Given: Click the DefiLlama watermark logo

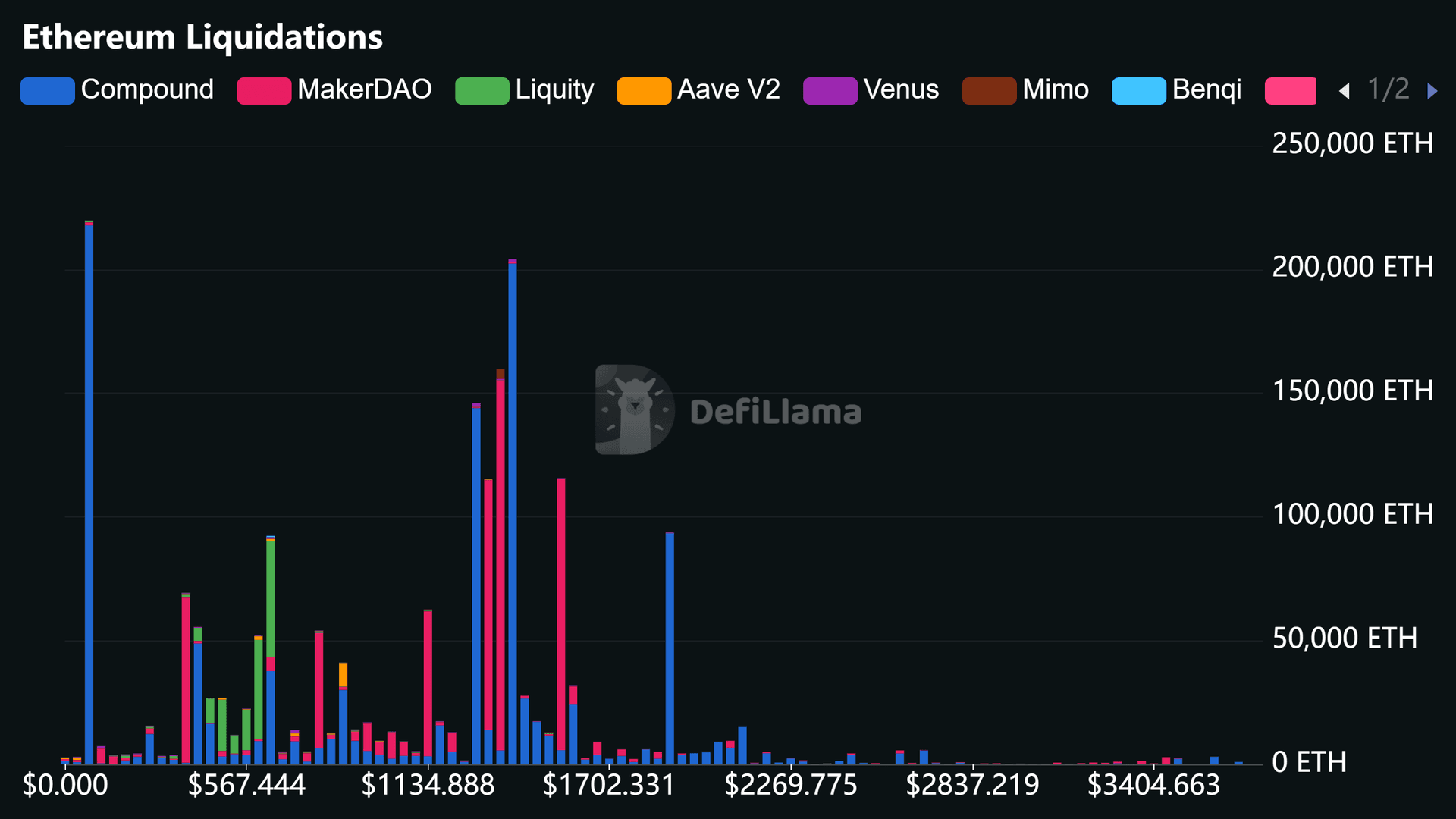Looking at the screenshot, I should pyautogui.click(x=634, y=409).
